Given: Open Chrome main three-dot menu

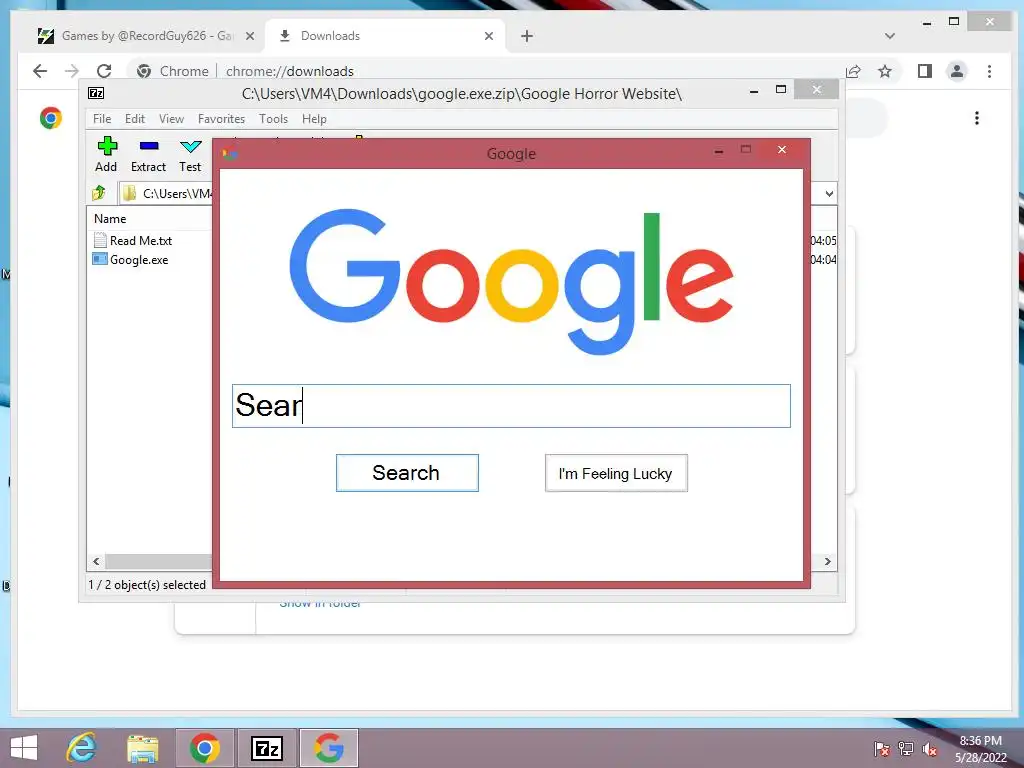Looking at the screenshot, I should pyautogui.click(x=989, y=71).
